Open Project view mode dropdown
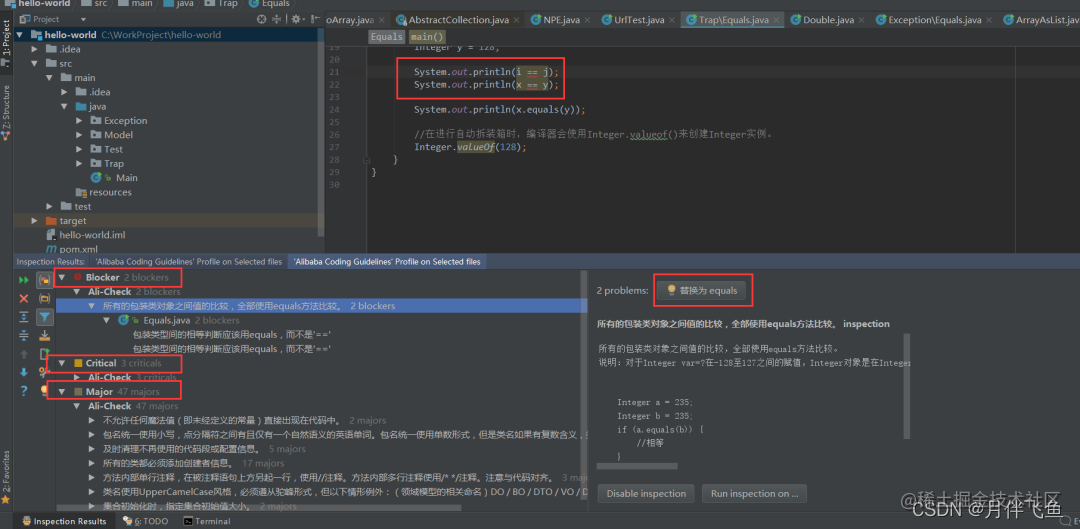The width and height of the screenshot is (1080, 529). click(83, 19)
